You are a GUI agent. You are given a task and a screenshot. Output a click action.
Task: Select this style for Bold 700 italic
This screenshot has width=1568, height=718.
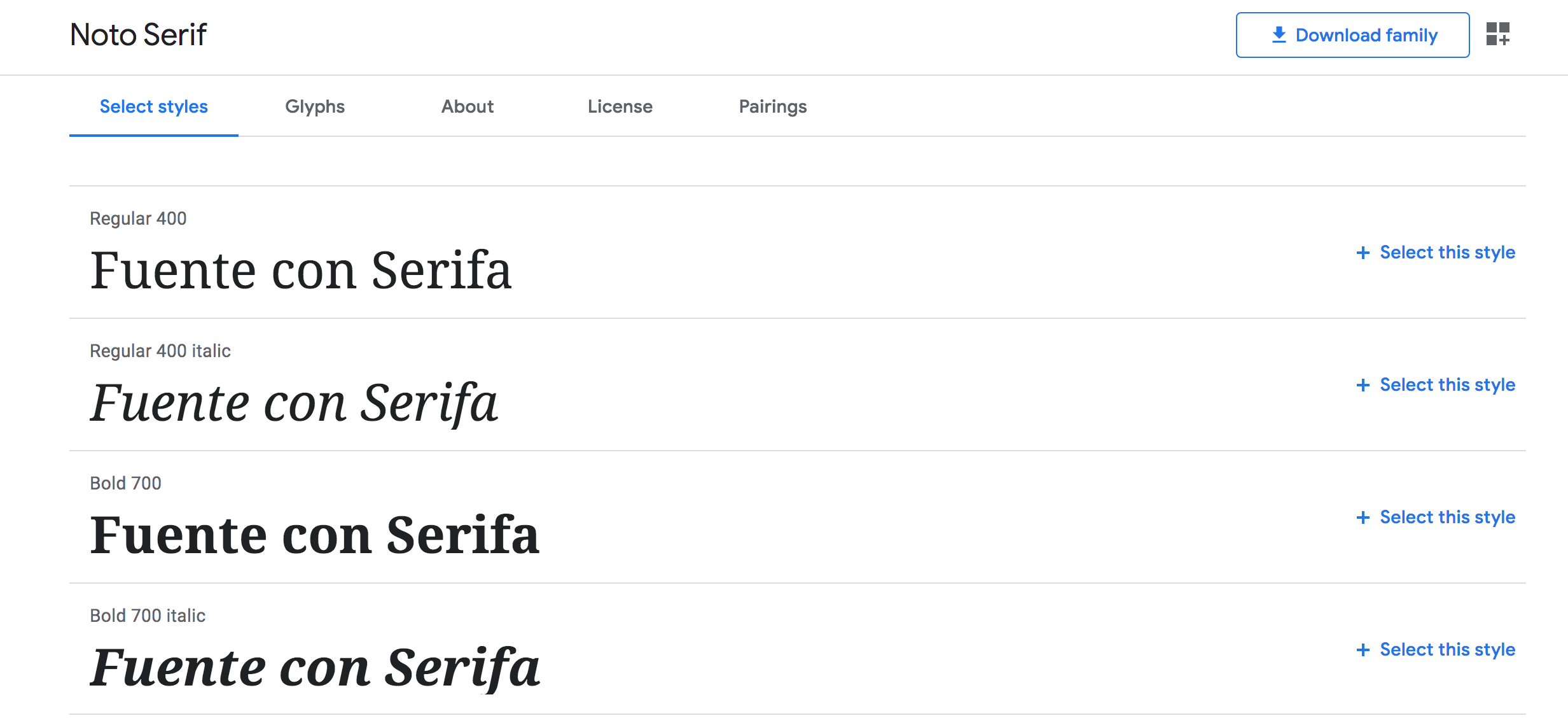[x=1448, y=649]
